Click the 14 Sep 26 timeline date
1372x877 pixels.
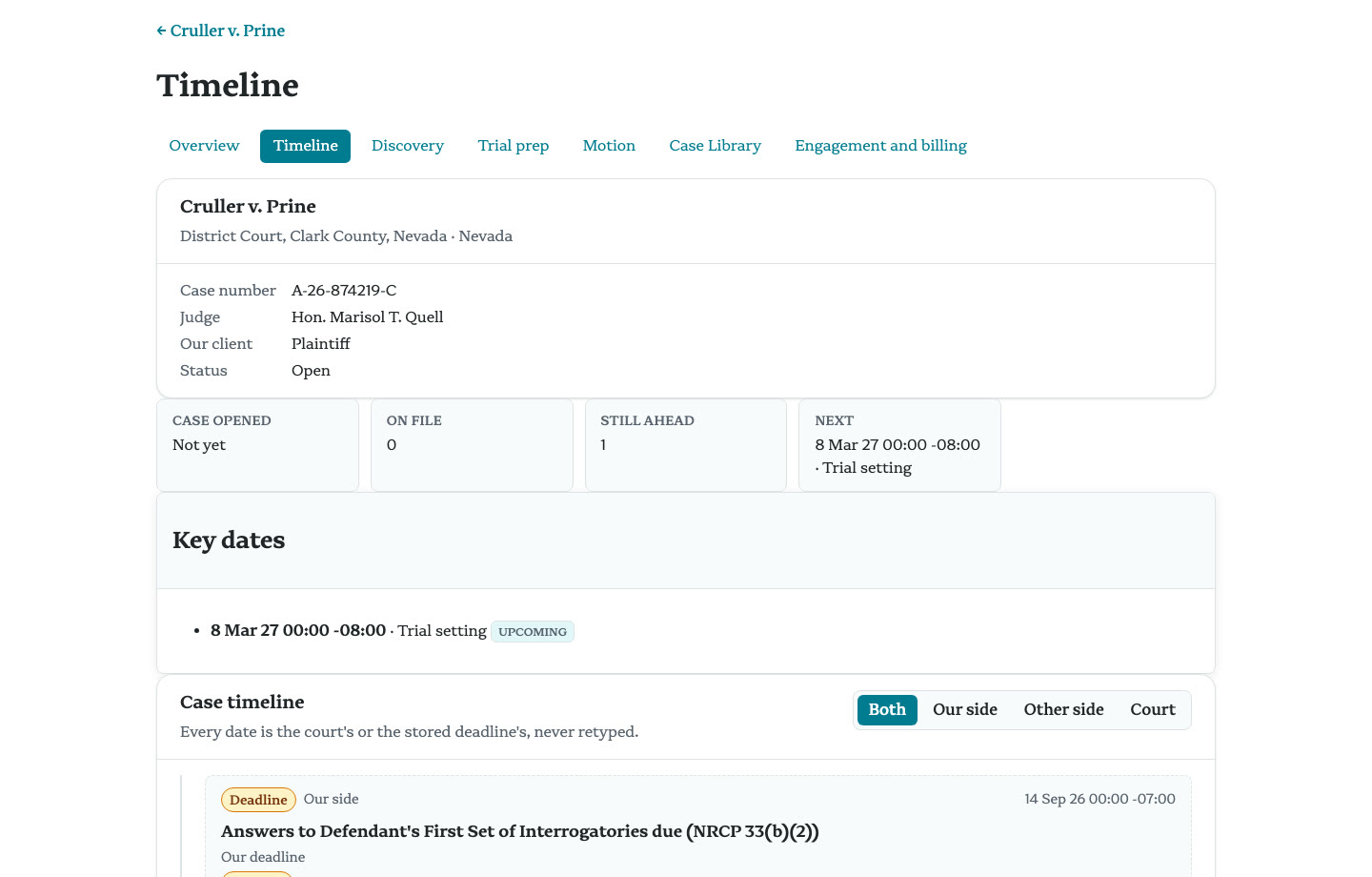1100,799
